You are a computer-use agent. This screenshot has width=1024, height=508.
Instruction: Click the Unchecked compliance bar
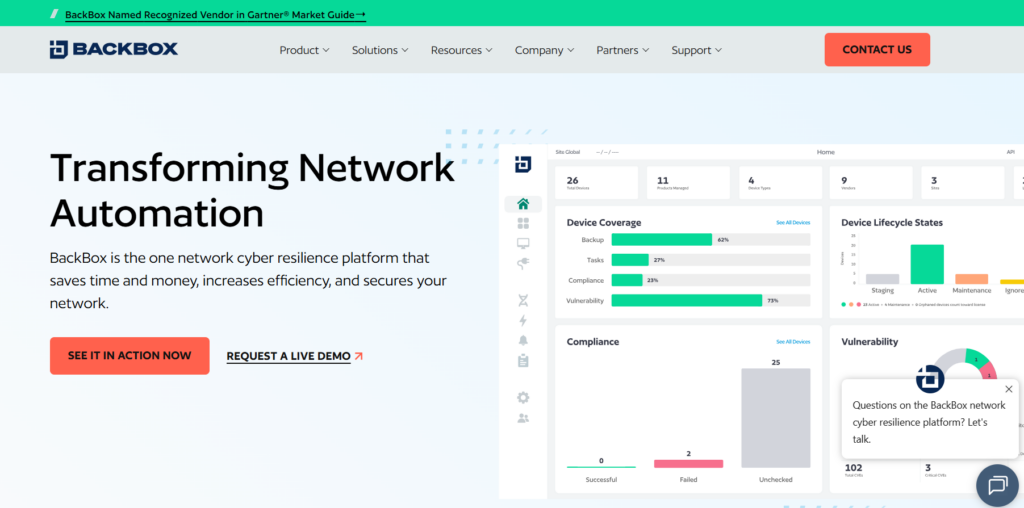pos(776,418)
